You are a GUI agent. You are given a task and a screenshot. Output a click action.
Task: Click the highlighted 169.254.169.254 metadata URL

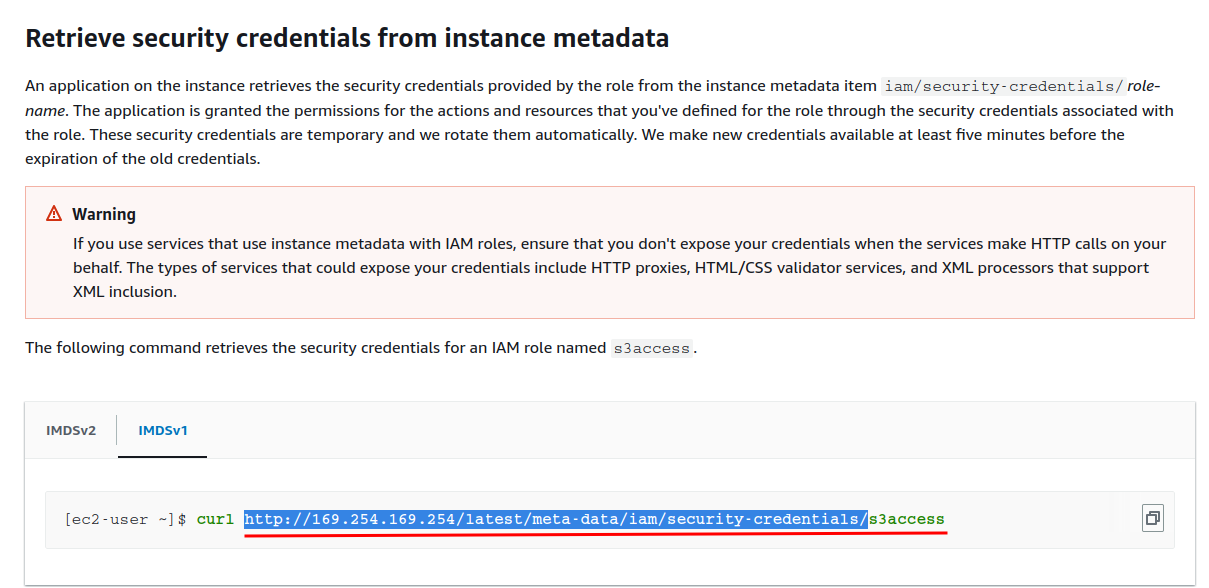tap(556, 519)
